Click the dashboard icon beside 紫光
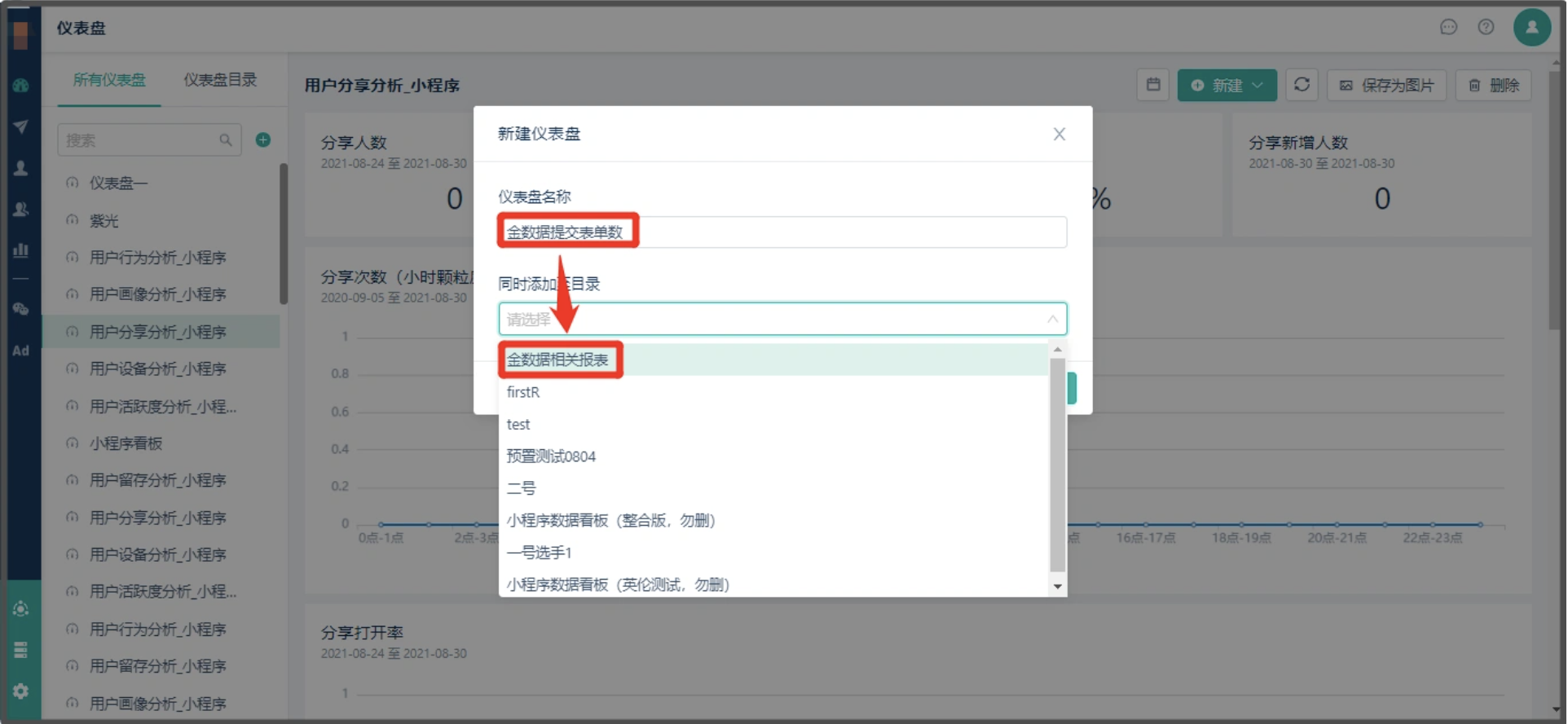The height and width of the screenshot is (724, 1568). [x=73, y=221]
